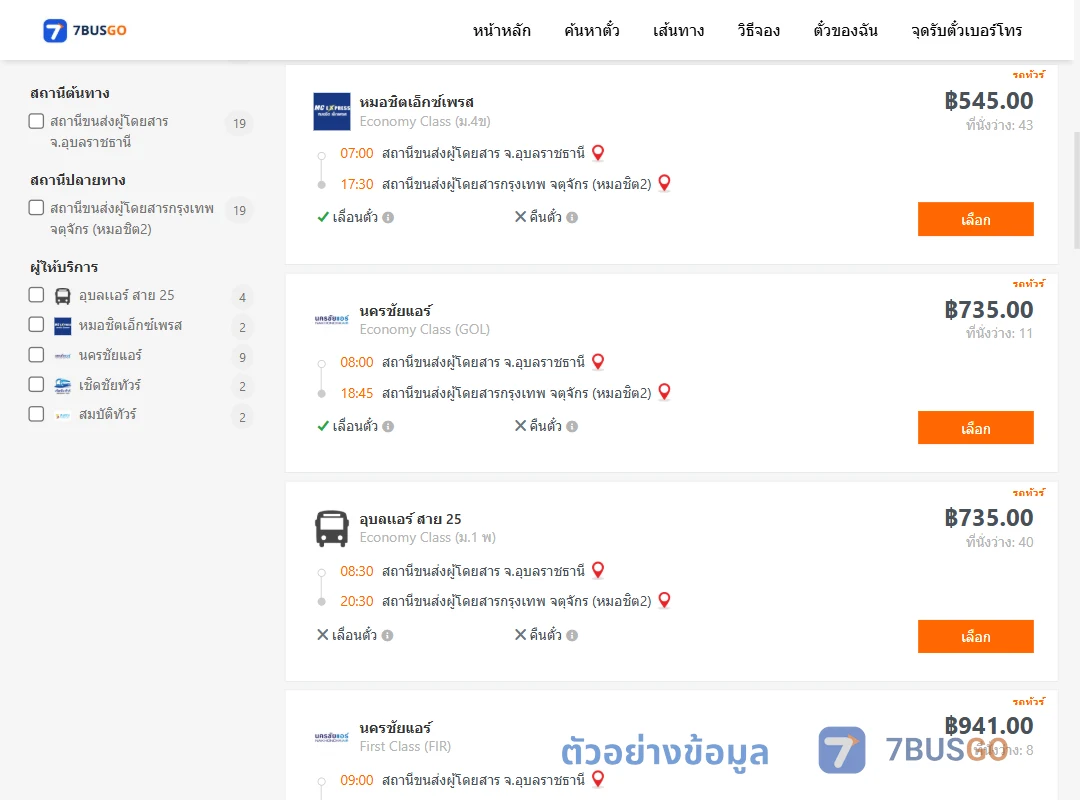1080x800 pixels.
Task: Open the หน้าหลัก menu item
Action: [501, 30]
